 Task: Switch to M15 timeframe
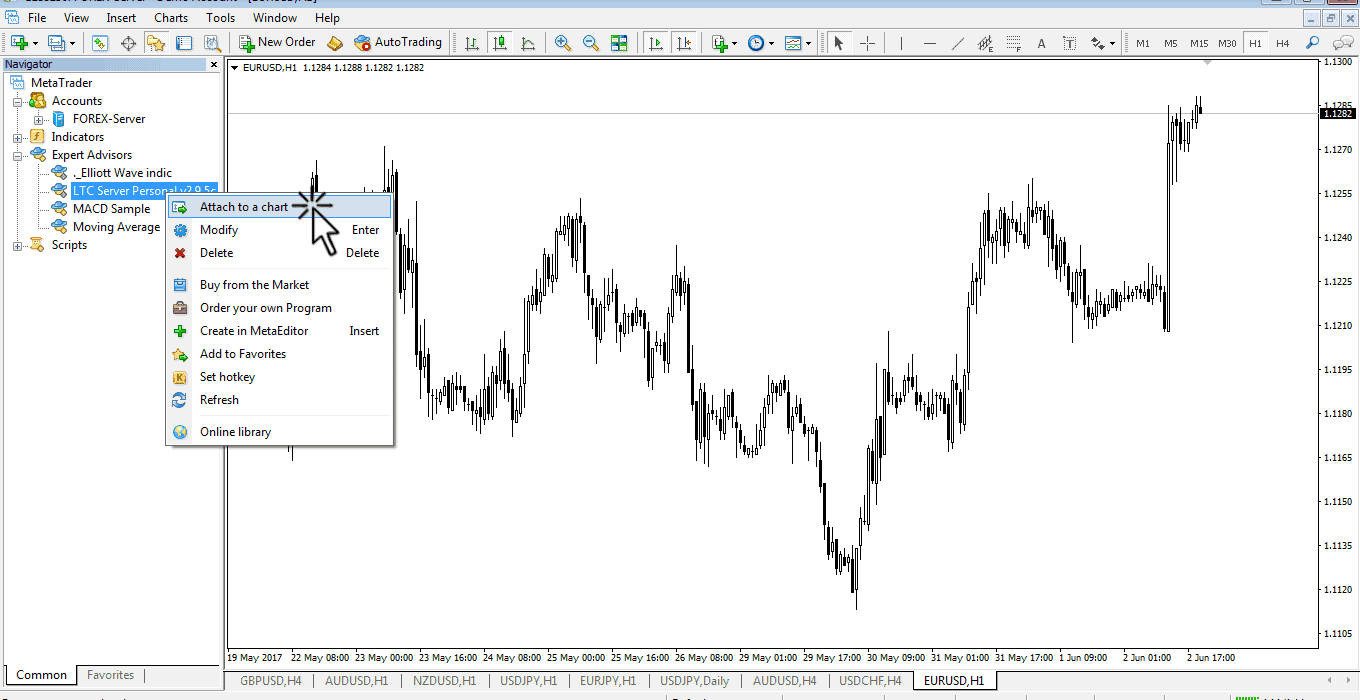click(1199, 43)
